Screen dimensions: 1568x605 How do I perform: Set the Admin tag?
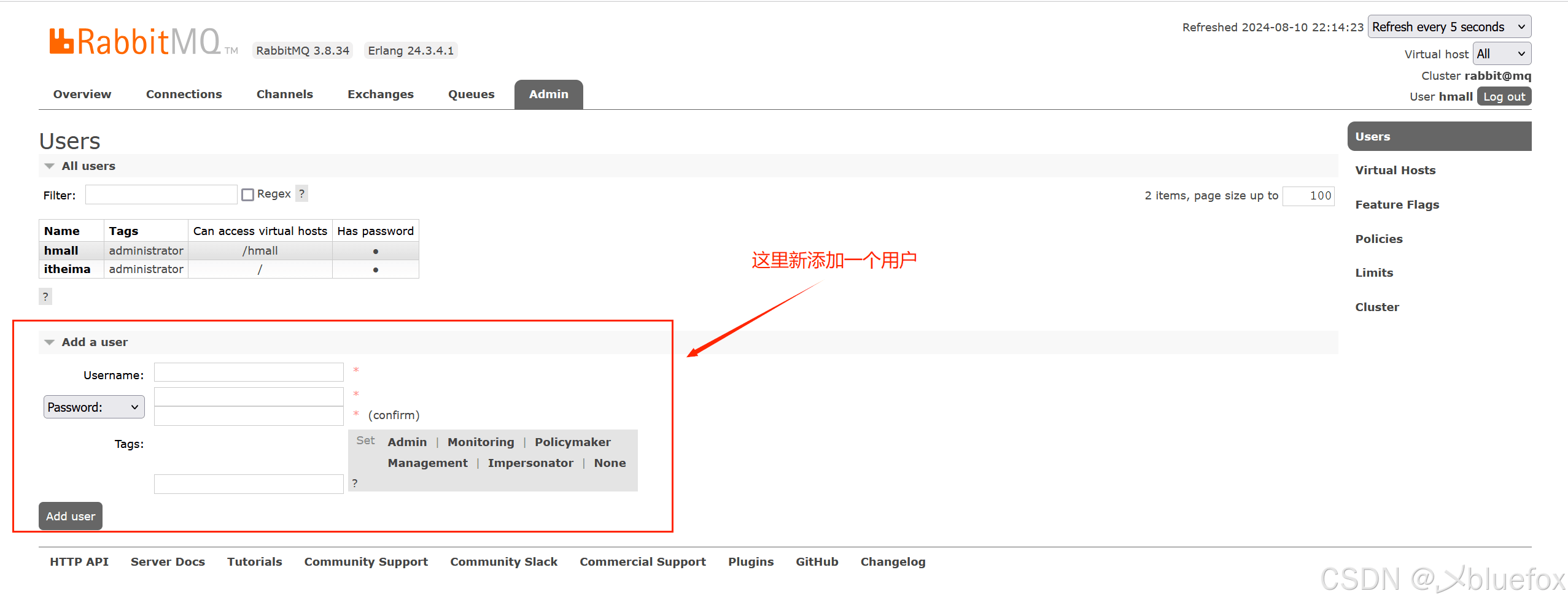pyautogui.click(x=407, y=442)
